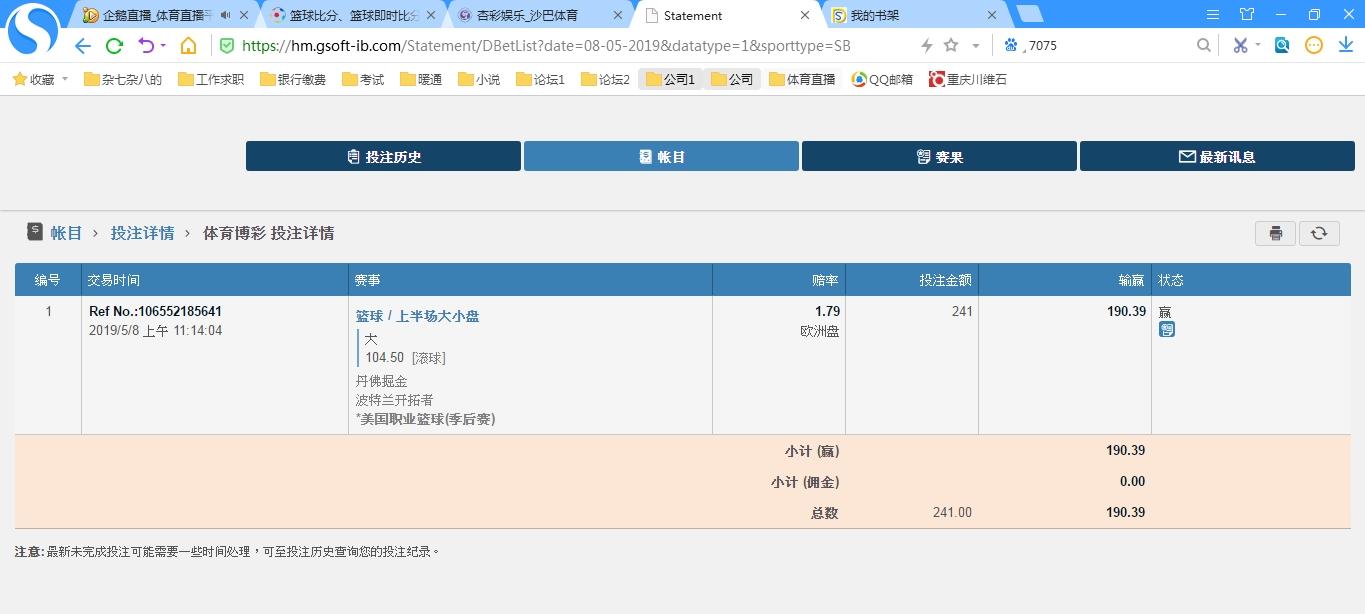Open the 体育直播 bookmark folder
This screenshot has width=1365, height=614.
802,79
